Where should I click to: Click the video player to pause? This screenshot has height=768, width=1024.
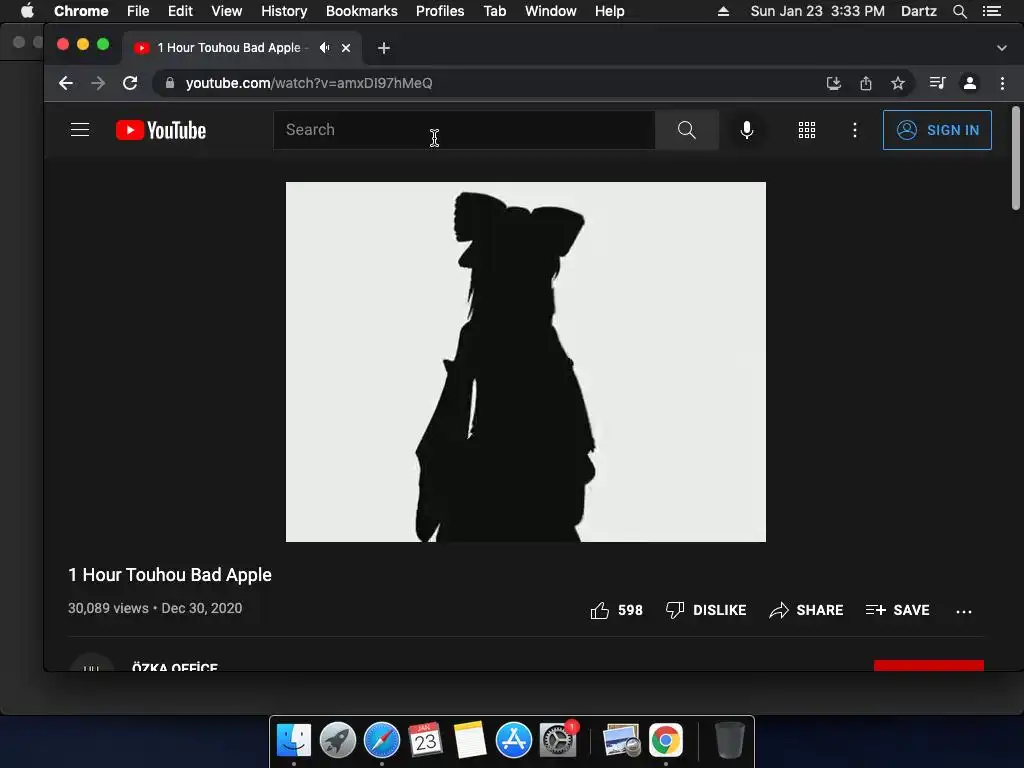526,362
